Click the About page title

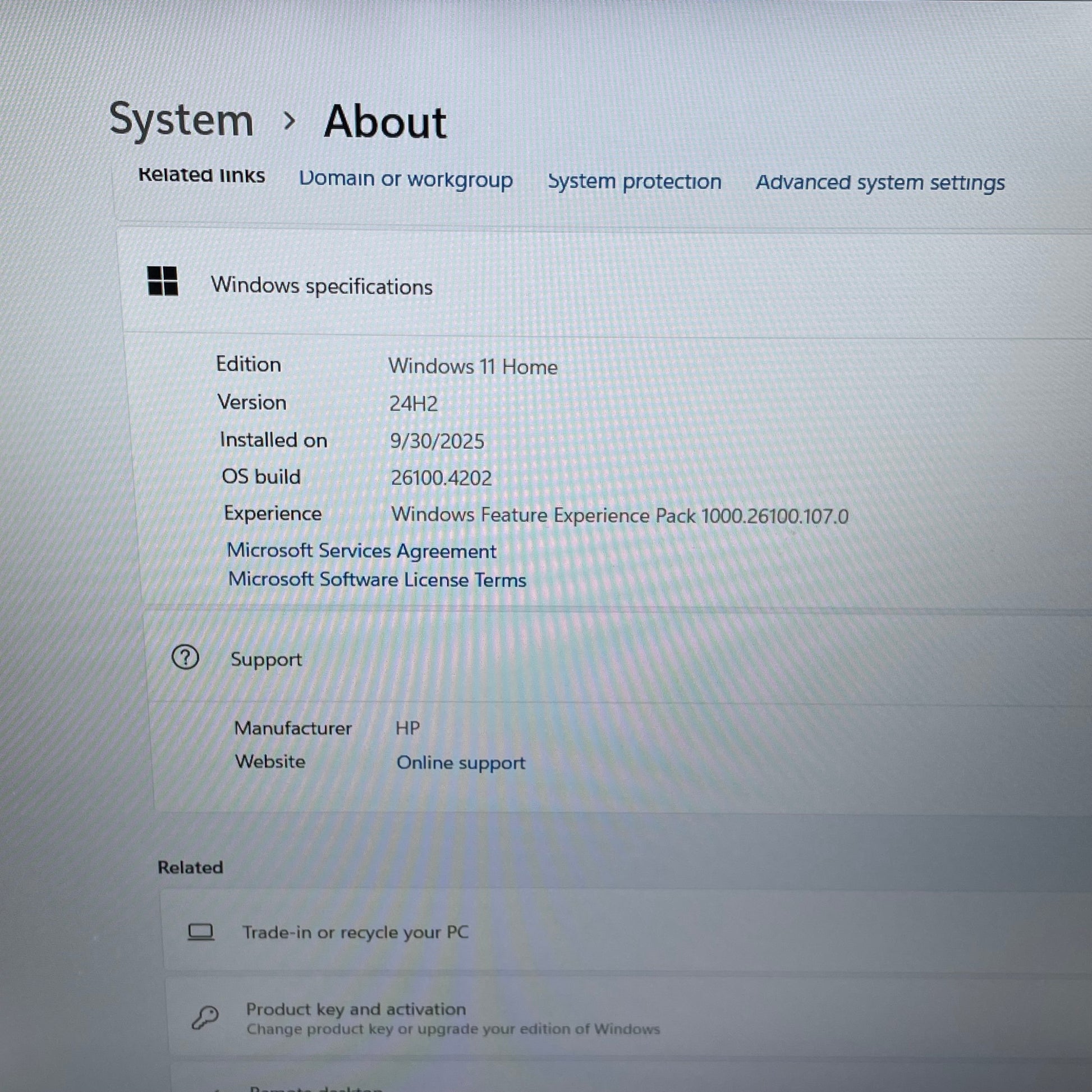click(385, 122)
